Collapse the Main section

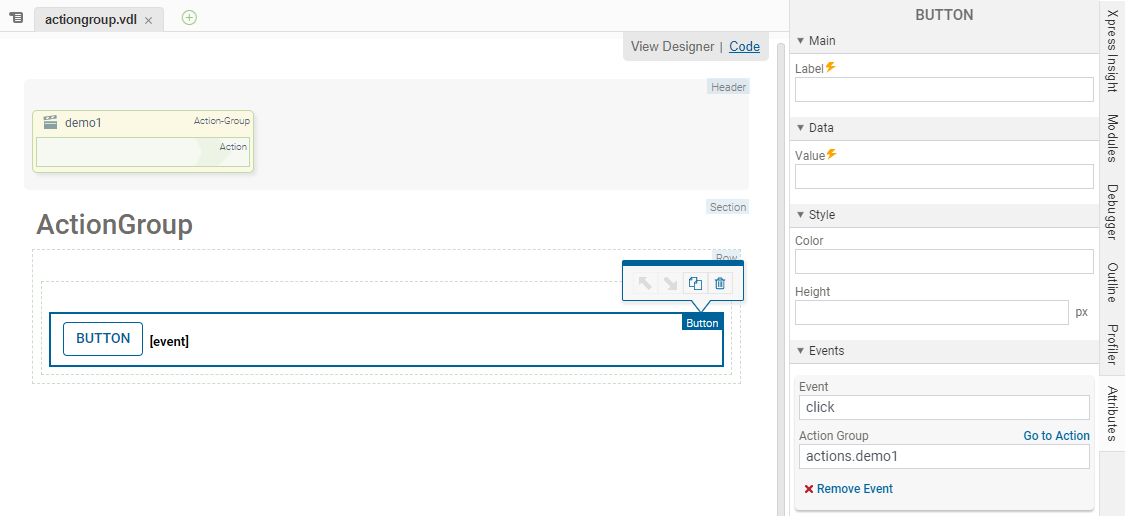pyautogui.click(x=800, y=41)
